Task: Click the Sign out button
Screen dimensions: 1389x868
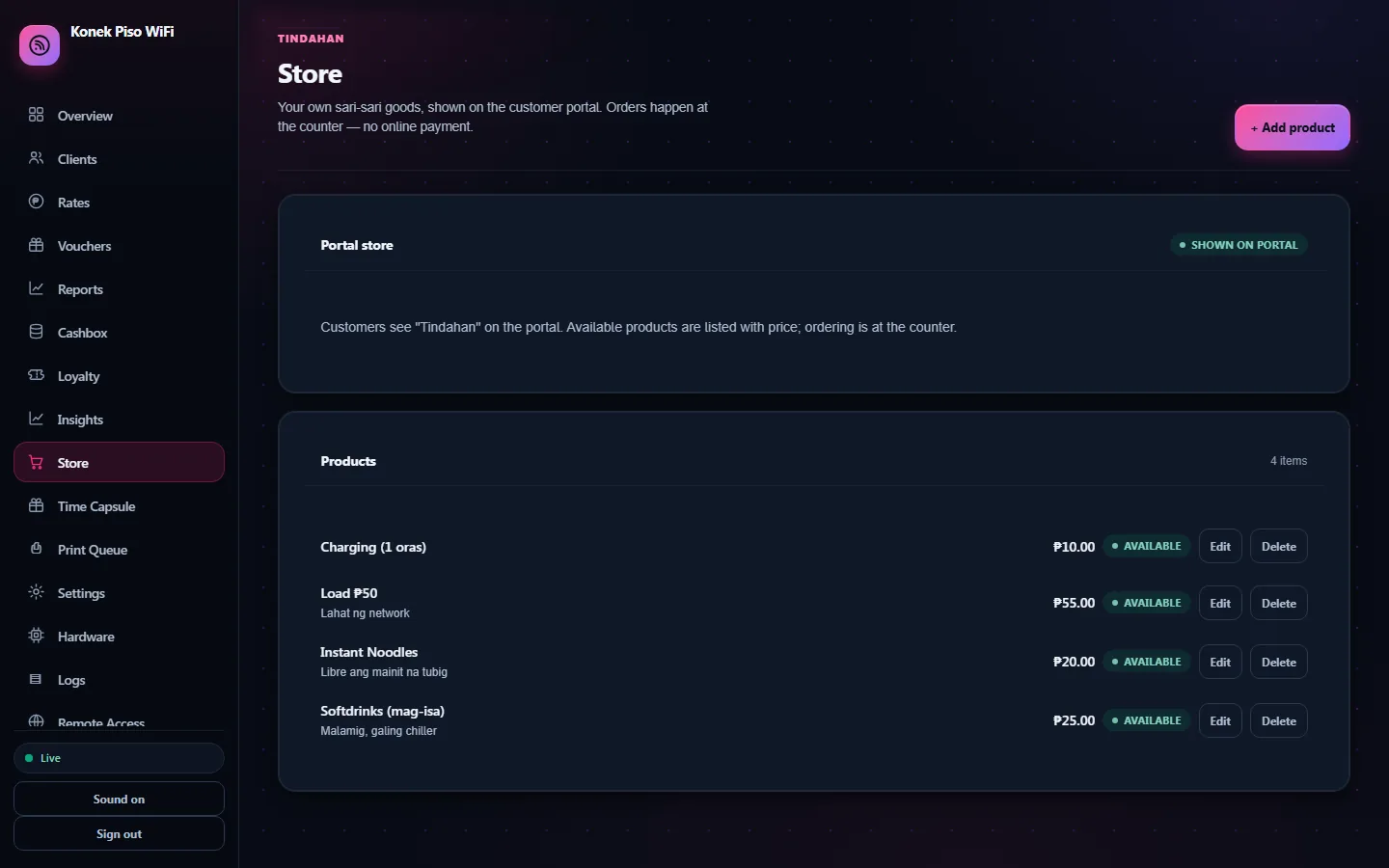Action: coord(119,833)
